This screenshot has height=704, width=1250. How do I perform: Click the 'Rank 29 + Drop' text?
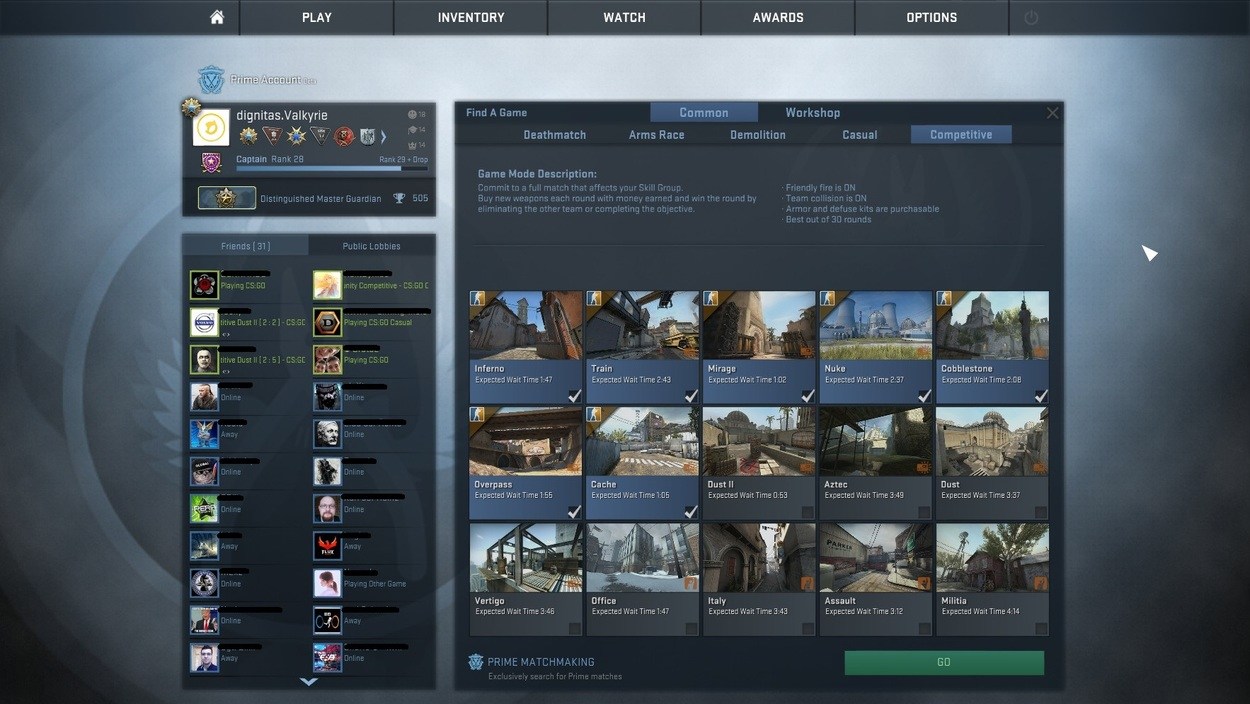coord(403,160)
